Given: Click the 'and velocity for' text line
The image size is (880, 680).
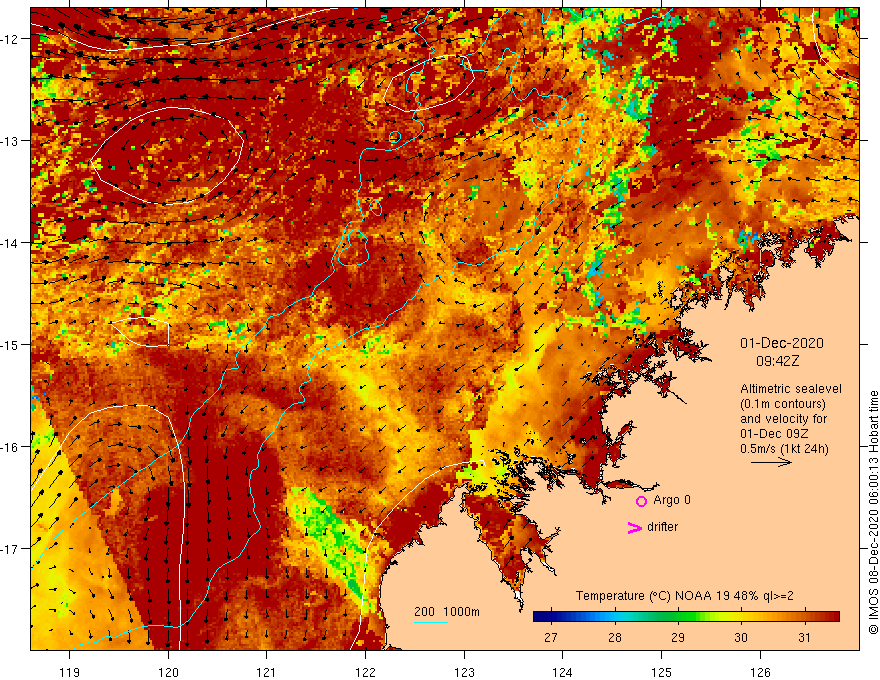Looking at the screenshot, I should pyautogui.click(x=783, y=419).
